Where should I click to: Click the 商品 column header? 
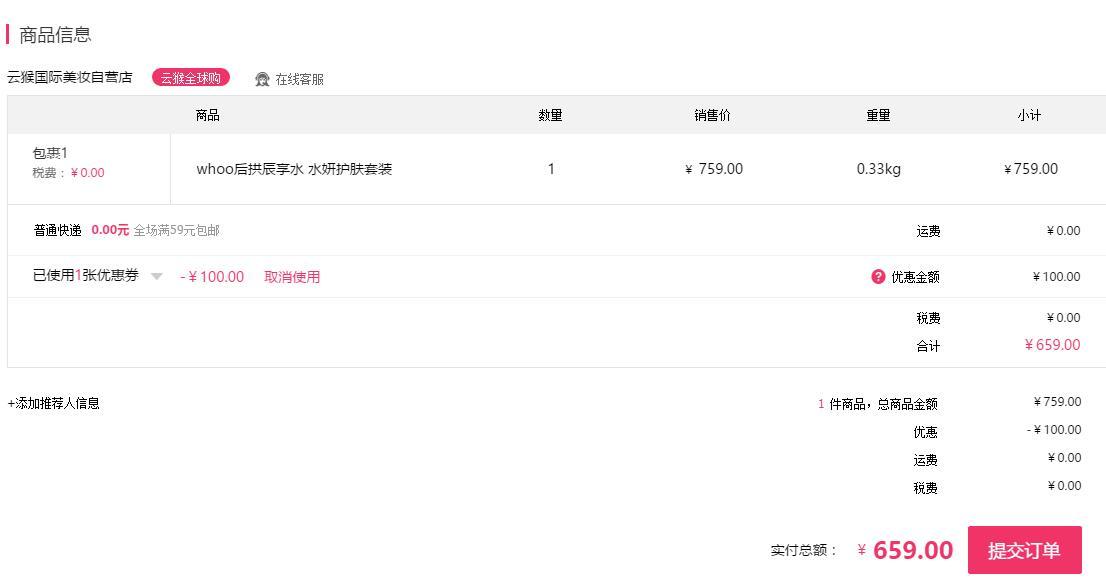click(x=207, y=115)
